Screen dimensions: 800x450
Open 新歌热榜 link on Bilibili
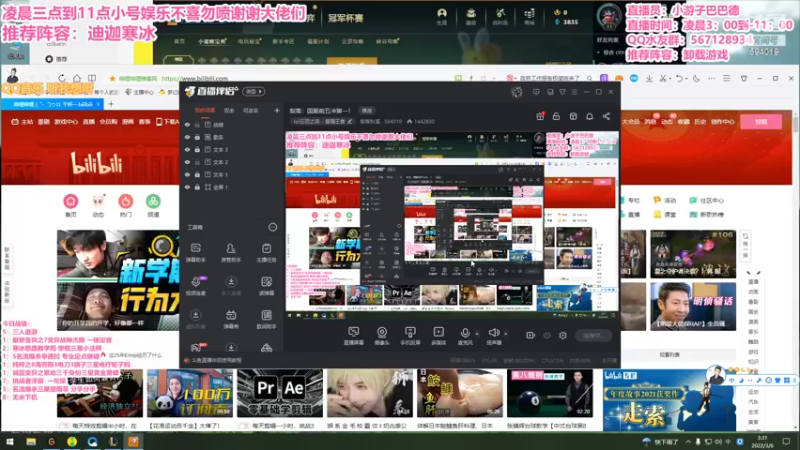(707, 214)
